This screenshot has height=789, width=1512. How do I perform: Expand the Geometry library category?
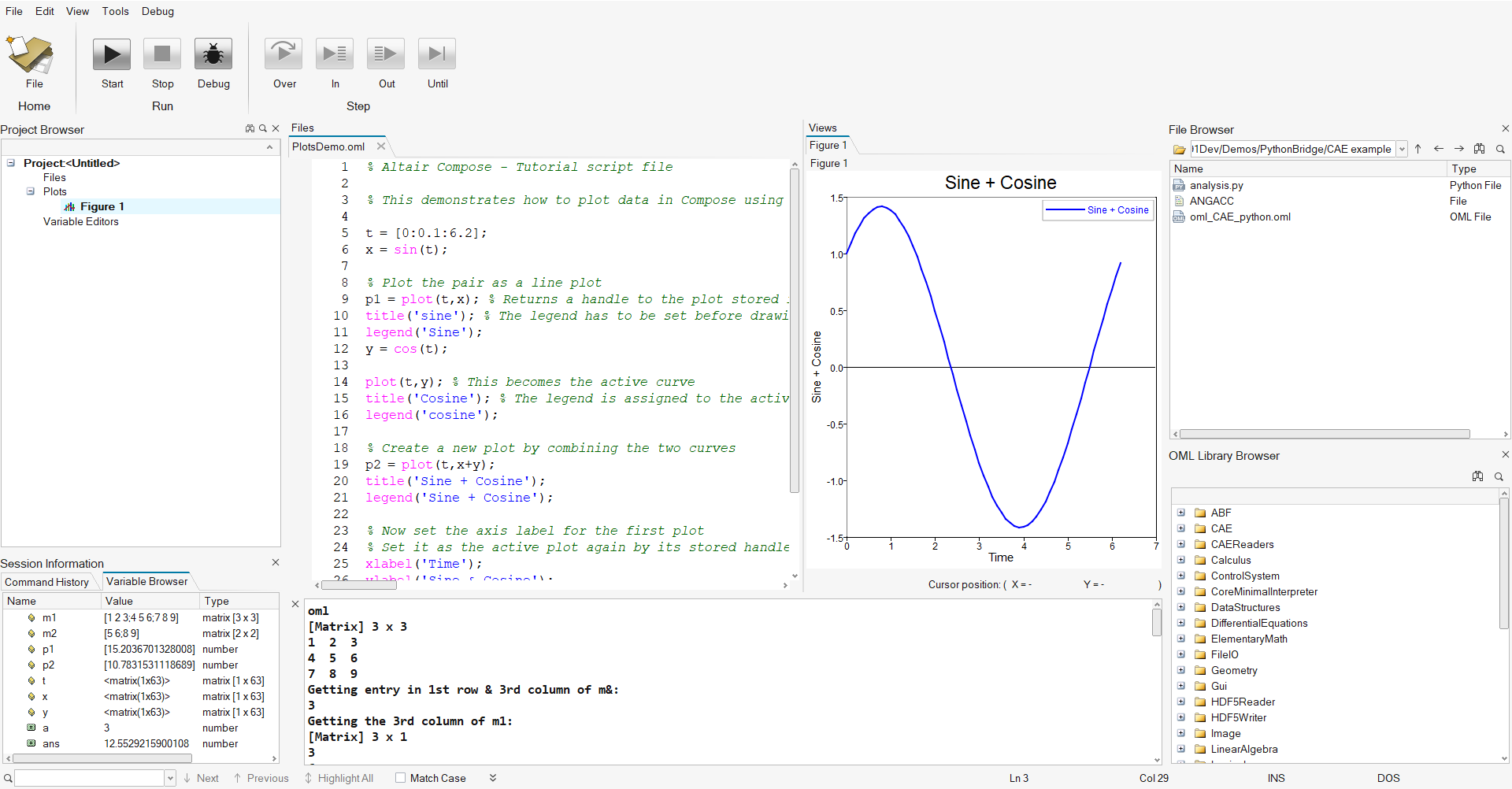(1181, 670)
